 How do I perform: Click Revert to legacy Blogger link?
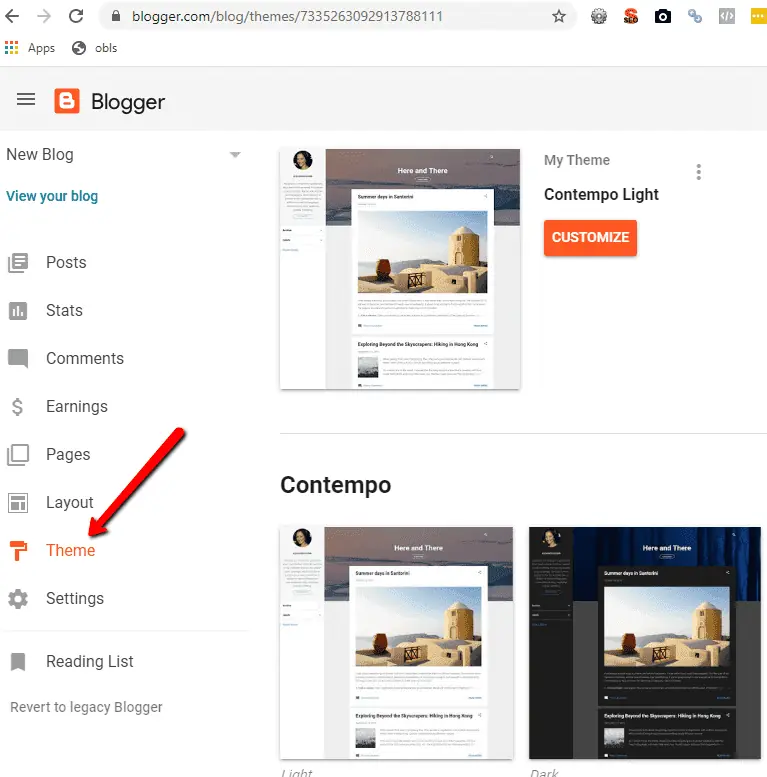[x=86, y=707]
